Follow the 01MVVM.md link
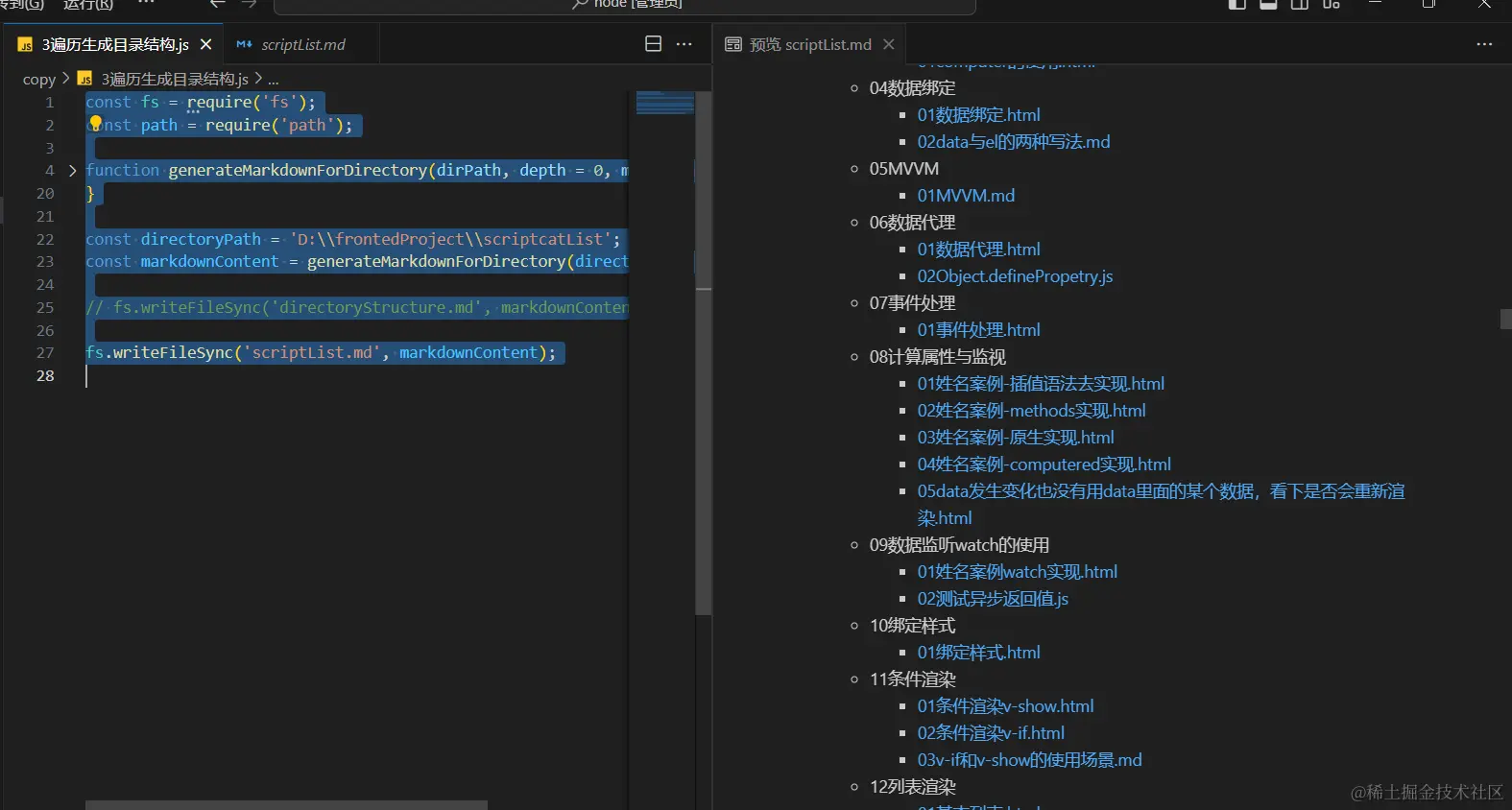1512x810 pixels. coord(966,196)
